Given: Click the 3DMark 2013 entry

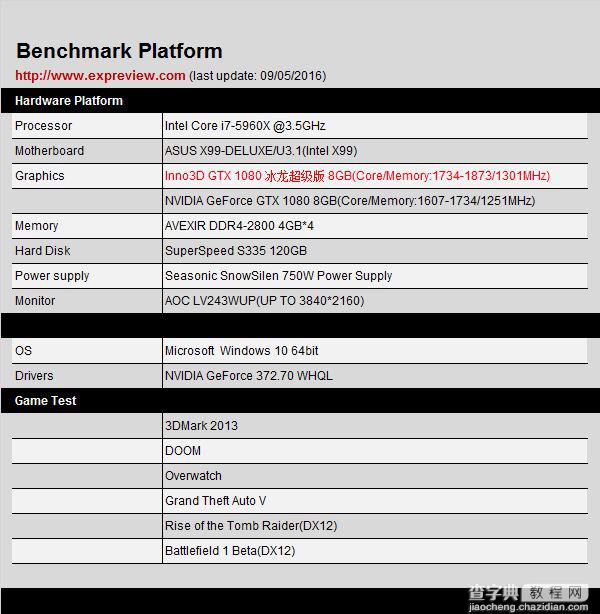Looking at the screenshot, I should click(201, 426).
